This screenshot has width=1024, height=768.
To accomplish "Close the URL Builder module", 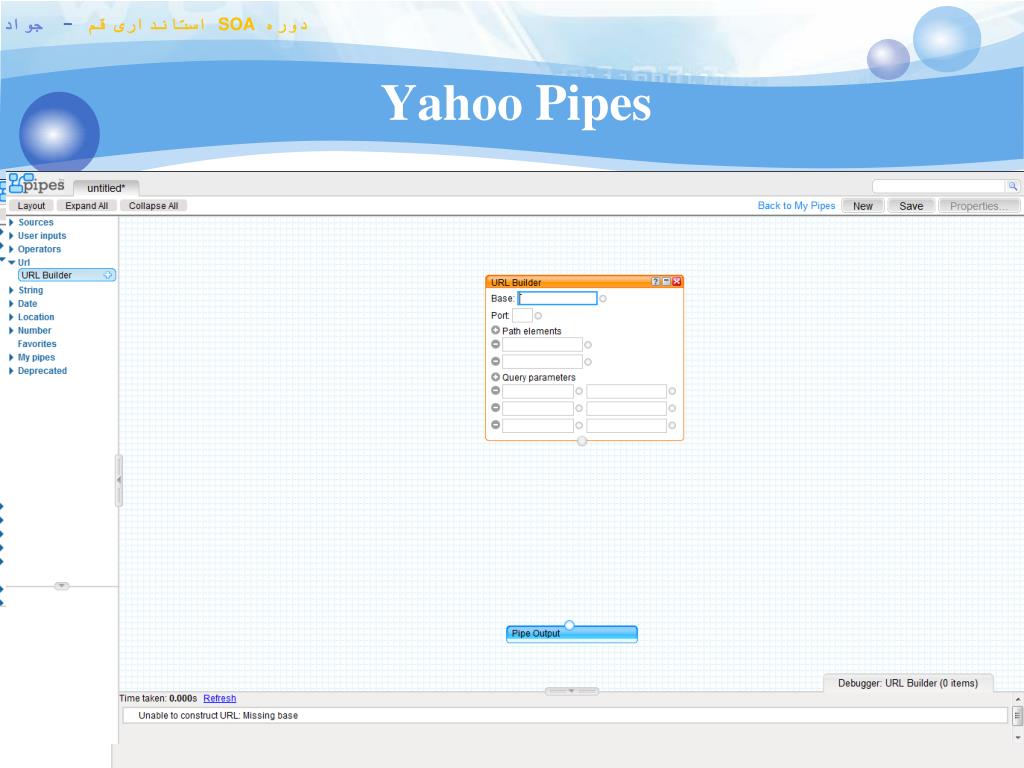I will (677, 281).
